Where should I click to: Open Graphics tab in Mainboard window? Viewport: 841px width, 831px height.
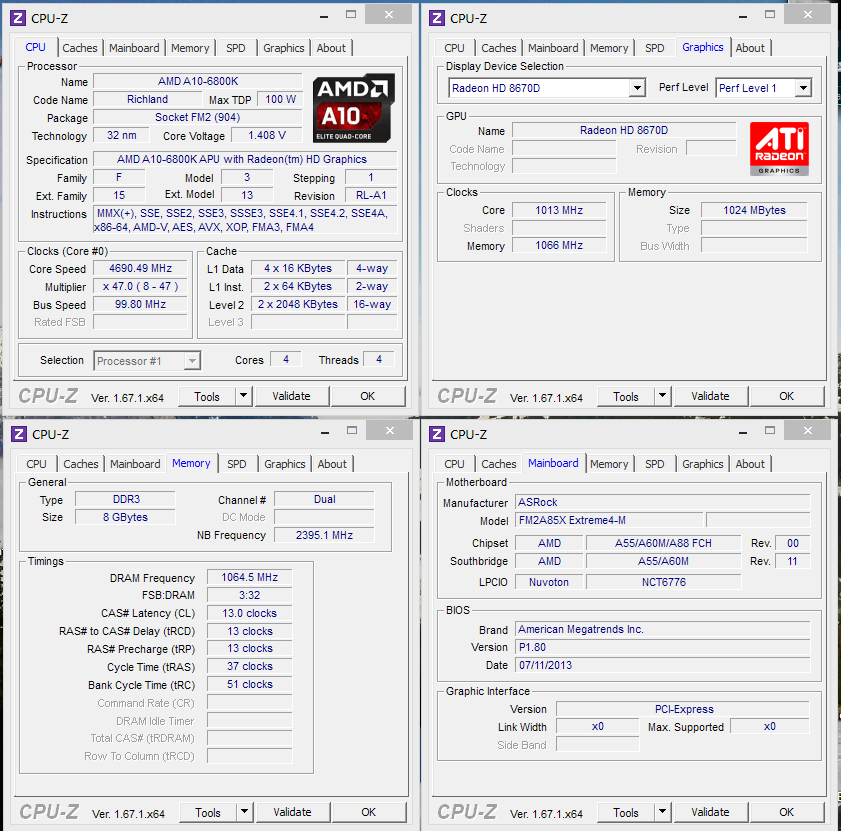click(x=703, y=464)
